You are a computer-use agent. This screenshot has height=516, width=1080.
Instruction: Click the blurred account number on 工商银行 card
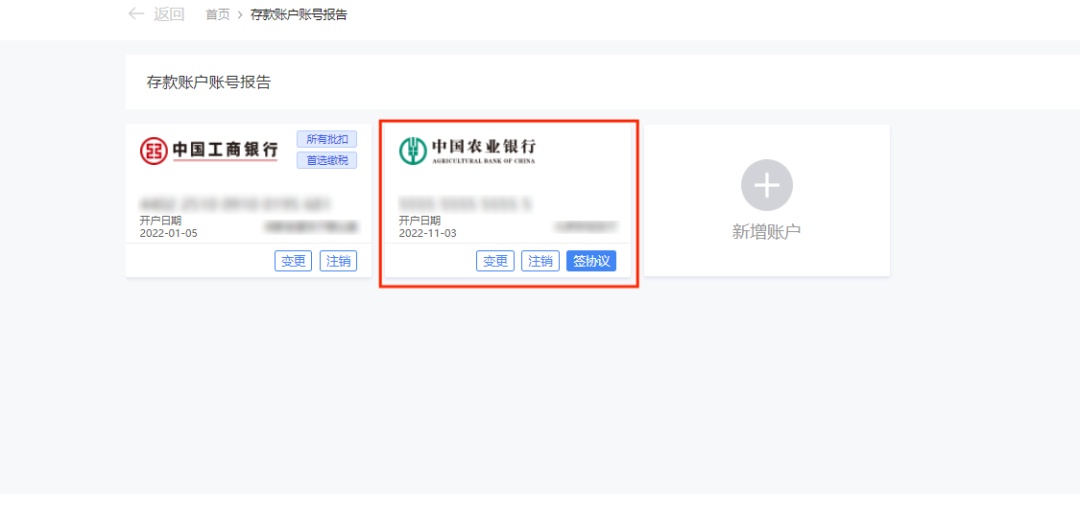236,204
